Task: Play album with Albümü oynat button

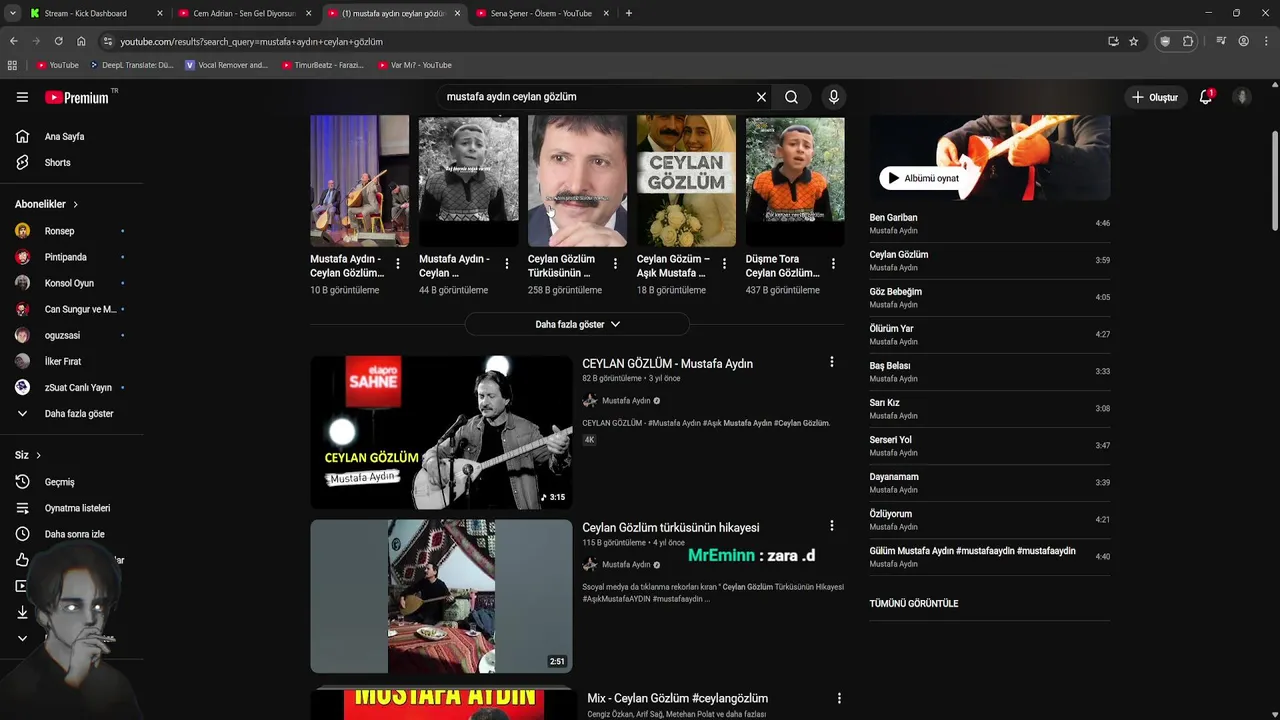Action: click(923, 178)
